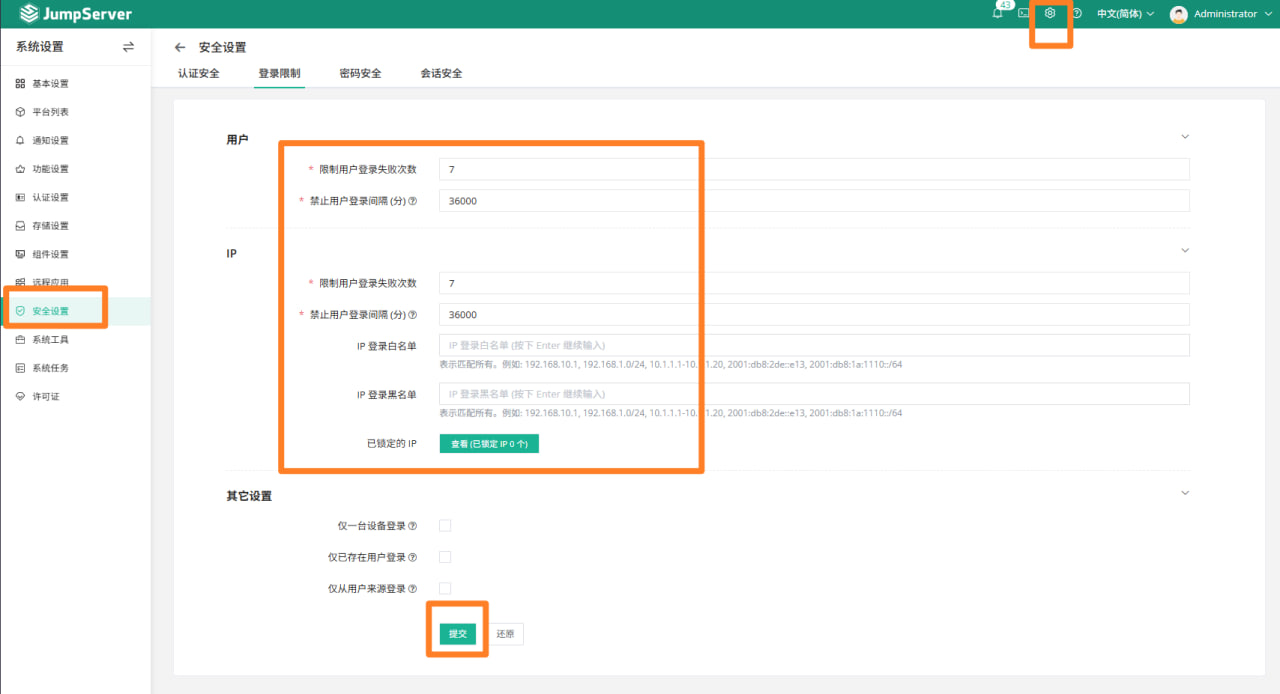Switch to the 密码安全 tab

(360, 74)
